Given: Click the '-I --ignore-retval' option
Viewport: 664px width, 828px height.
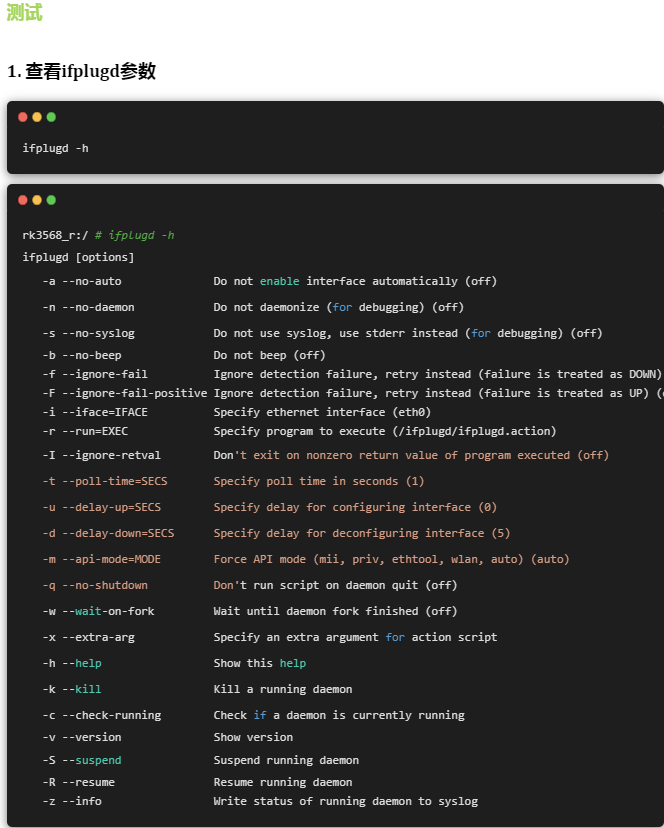Looking at the screenshot, I should point(101,455).
